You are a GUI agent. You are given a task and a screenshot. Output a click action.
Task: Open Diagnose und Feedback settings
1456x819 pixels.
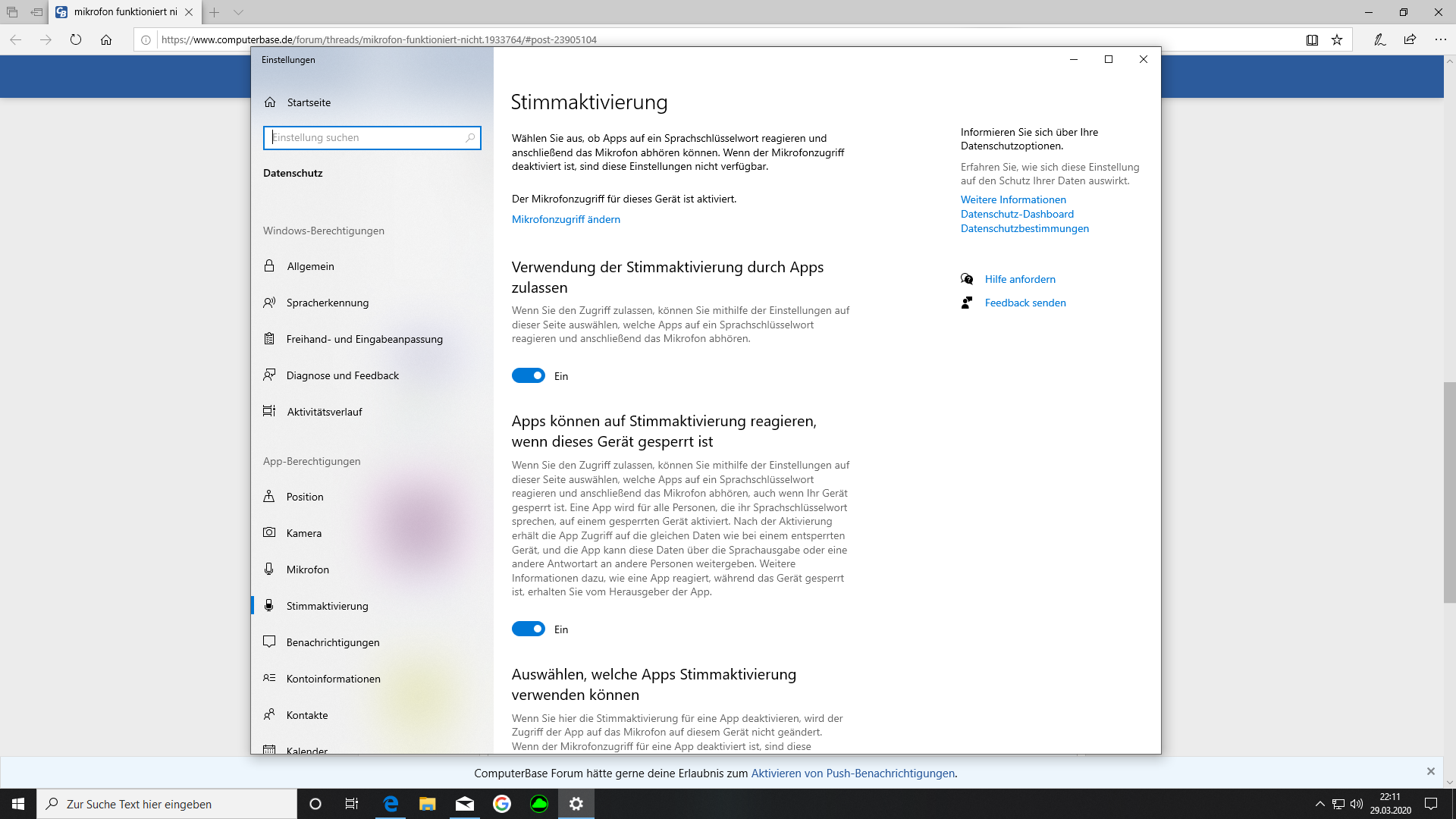(x=342, y=375)
